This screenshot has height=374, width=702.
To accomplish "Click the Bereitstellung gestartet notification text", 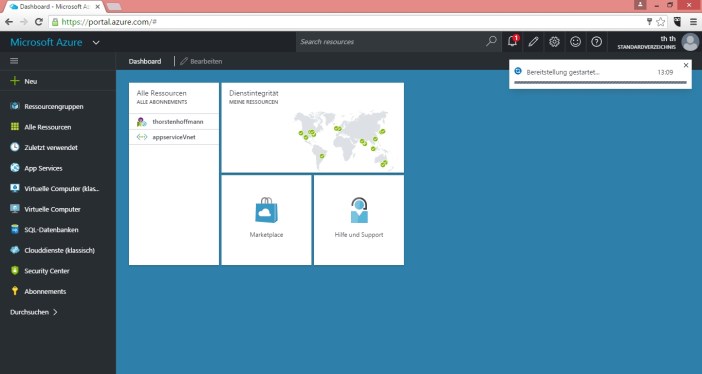I will [x=563, y=72].
